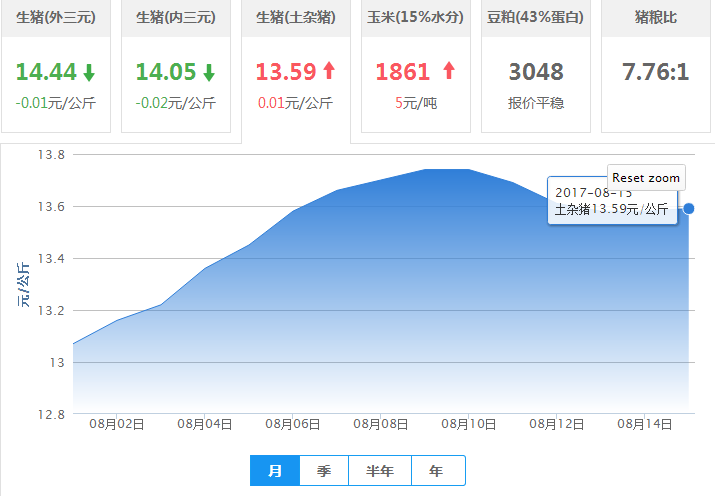Switch chart range to 季

point(324,470)
